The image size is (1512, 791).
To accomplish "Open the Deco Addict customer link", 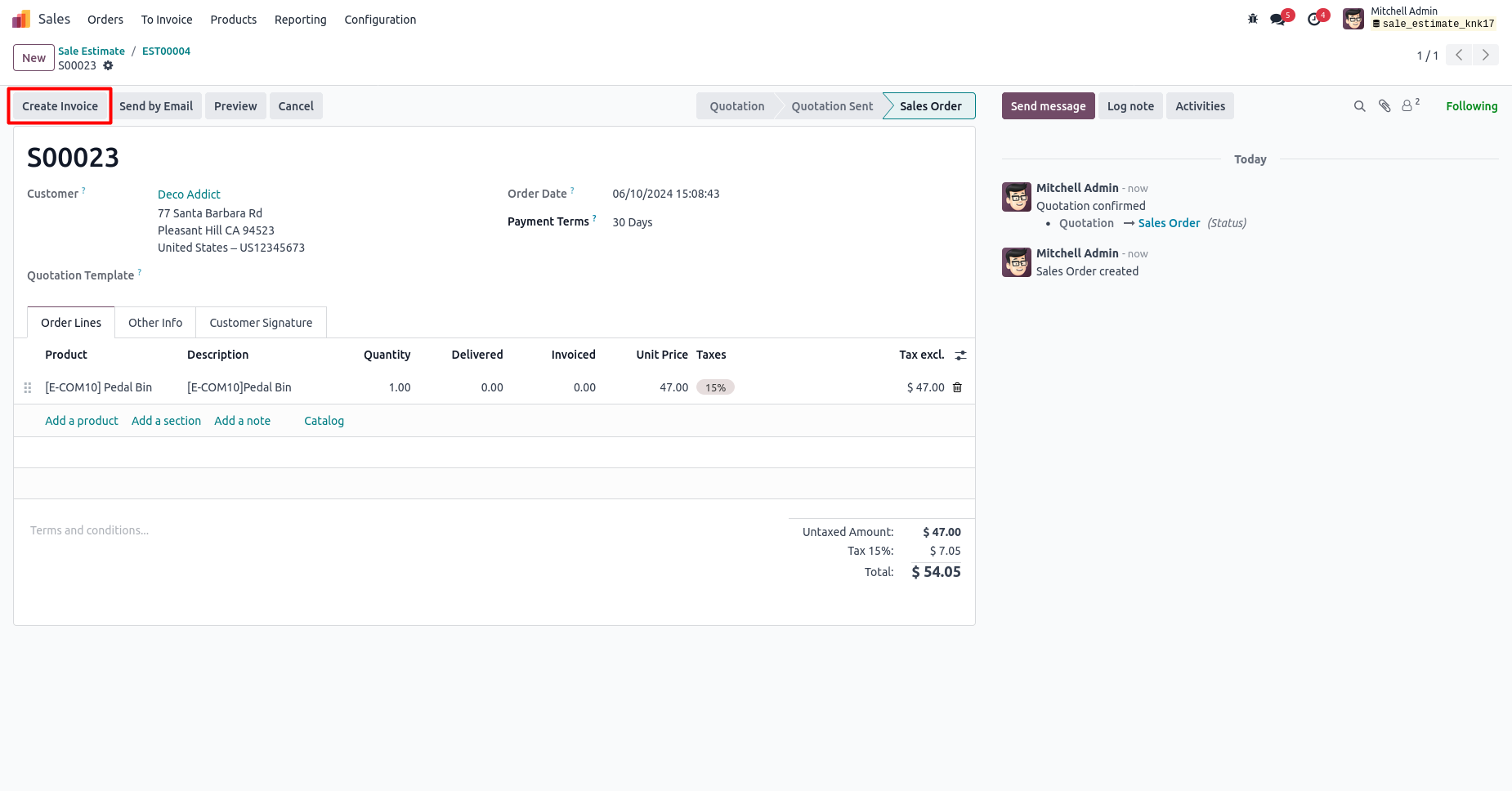I will click(x=189, y=194).
